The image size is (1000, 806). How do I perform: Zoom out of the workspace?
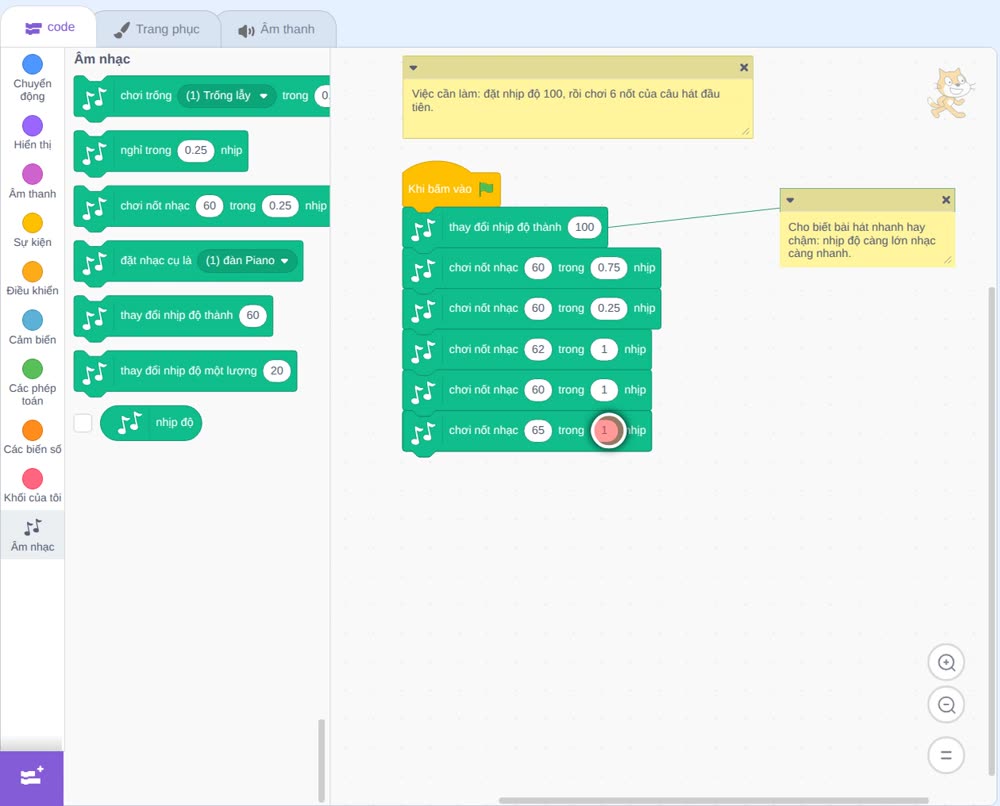click(946, 705)
